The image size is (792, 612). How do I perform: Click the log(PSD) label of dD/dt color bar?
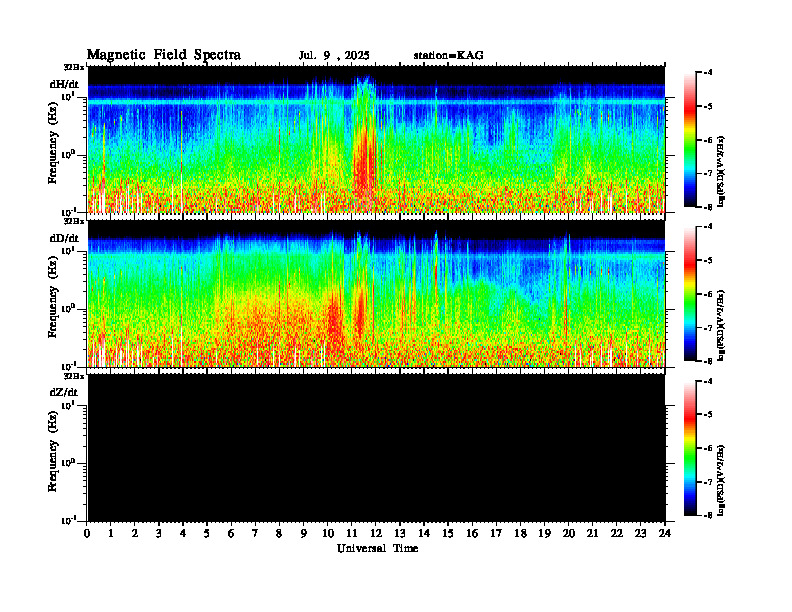point(722,325)
